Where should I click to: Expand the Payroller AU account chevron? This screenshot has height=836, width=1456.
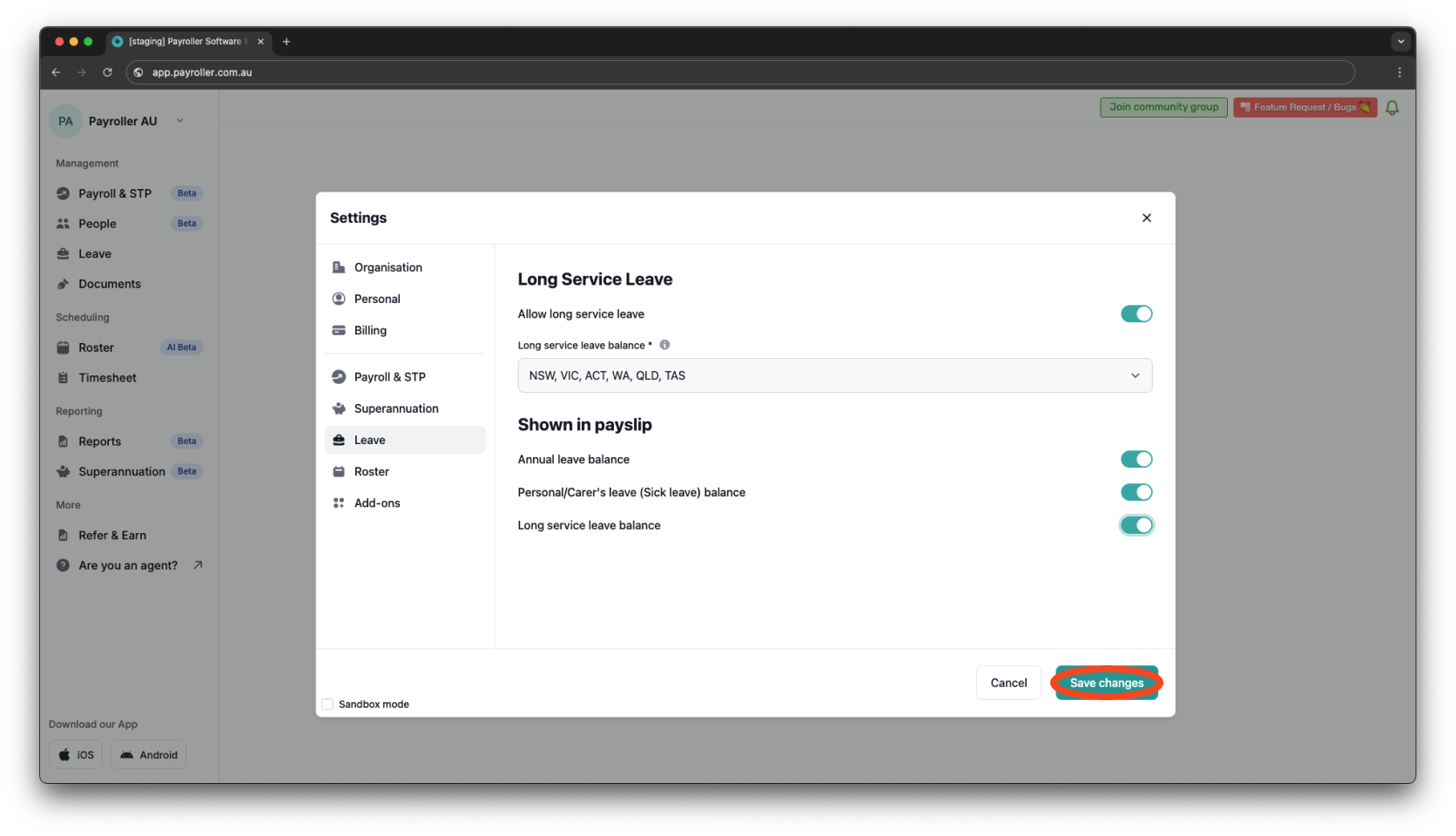(x=180, y=120)
